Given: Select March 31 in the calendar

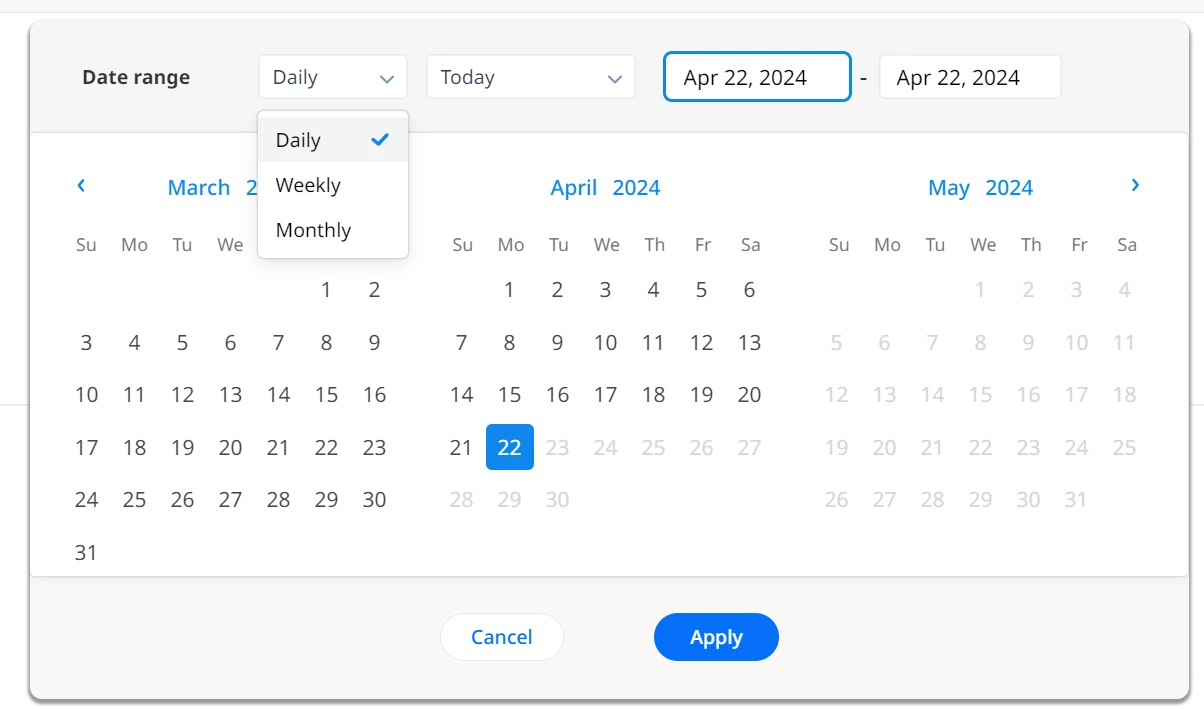Looking at the screenshot, I should [x=86, y=552].
